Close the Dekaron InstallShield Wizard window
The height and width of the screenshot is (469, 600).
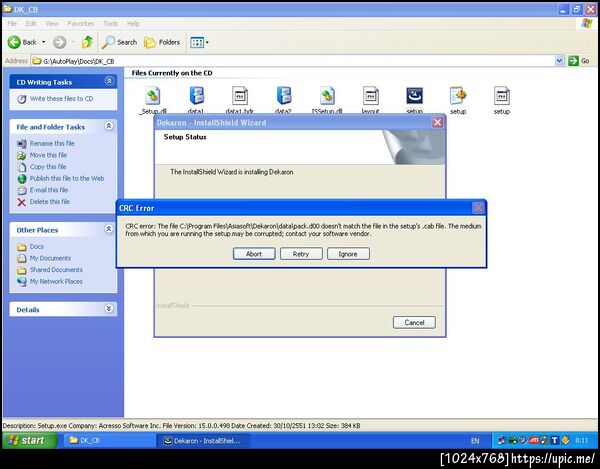coord(437,122)
